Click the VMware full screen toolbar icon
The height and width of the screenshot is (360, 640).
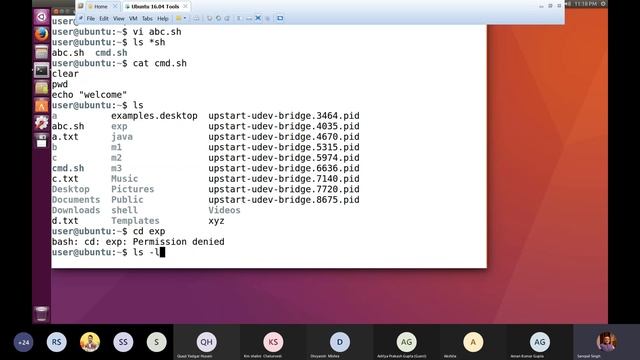[280, 18]
